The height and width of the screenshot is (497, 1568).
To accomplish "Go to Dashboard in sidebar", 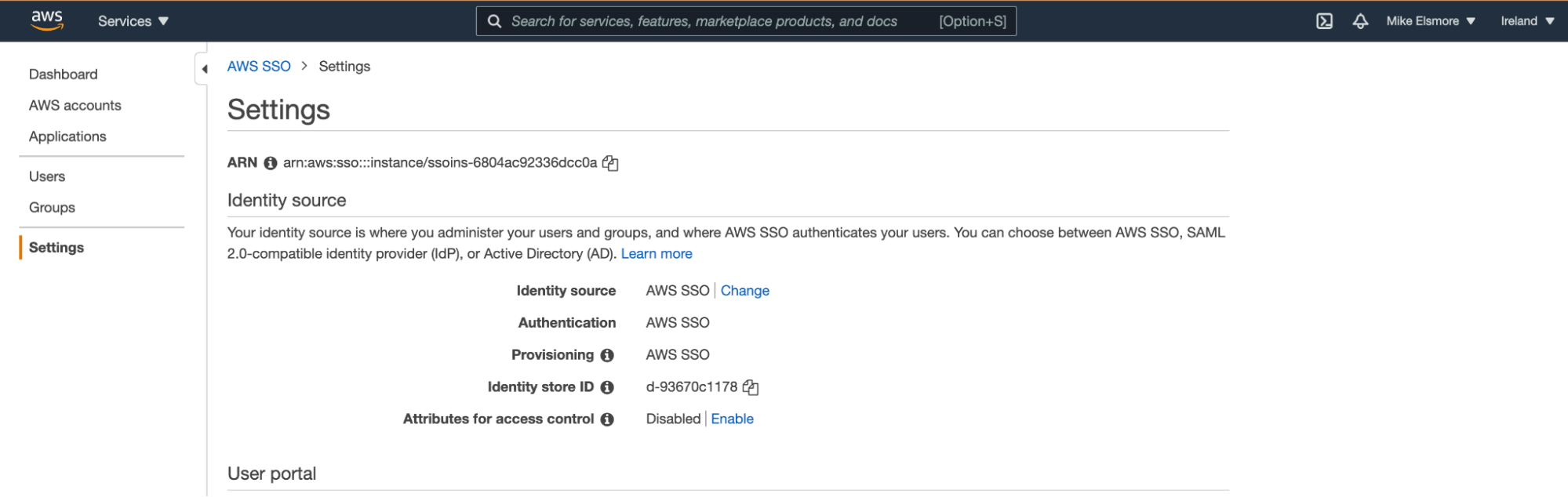I will tap(64, 74).
